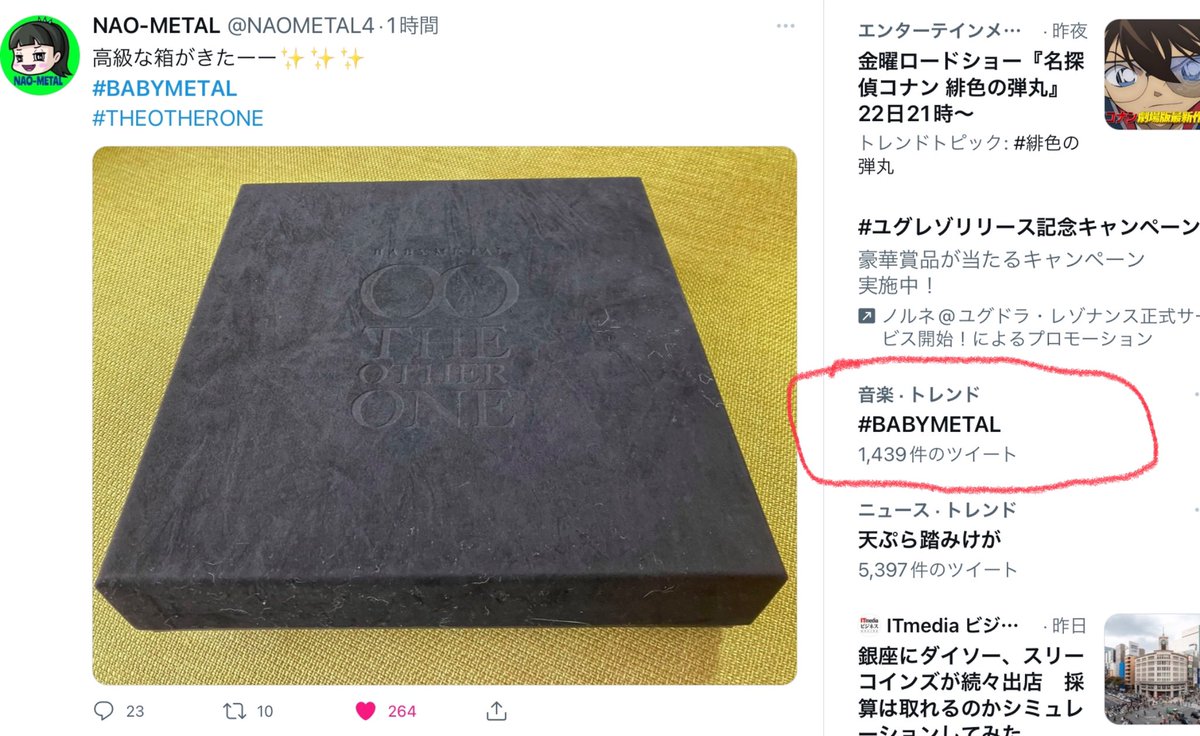Open the NAO-METAL display name
This screenshot has width=1200, height=736.
155,26
